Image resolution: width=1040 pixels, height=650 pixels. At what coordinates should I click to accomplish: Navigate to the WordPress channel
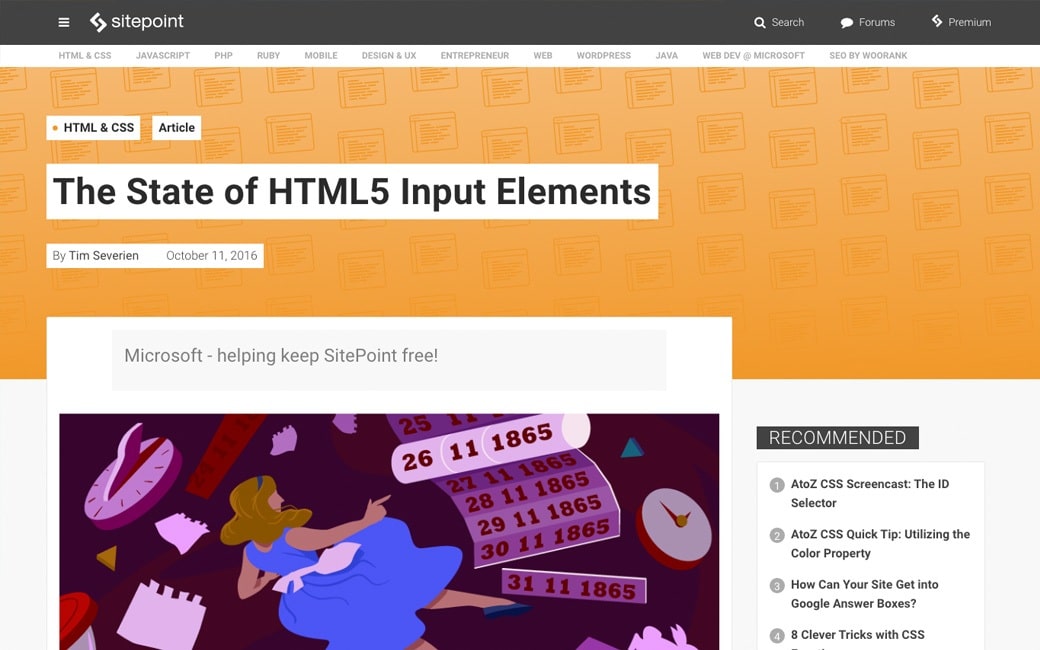(x=603, y=56)
